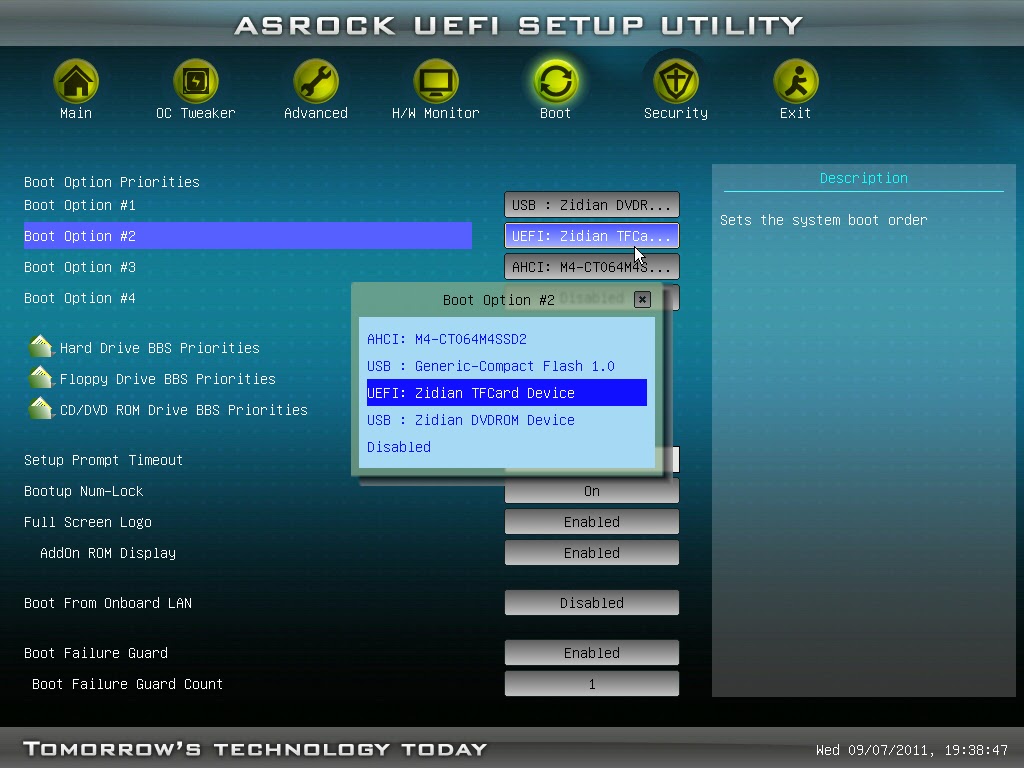
Task: Select the Full Screen Logo label
Action: 88,522
